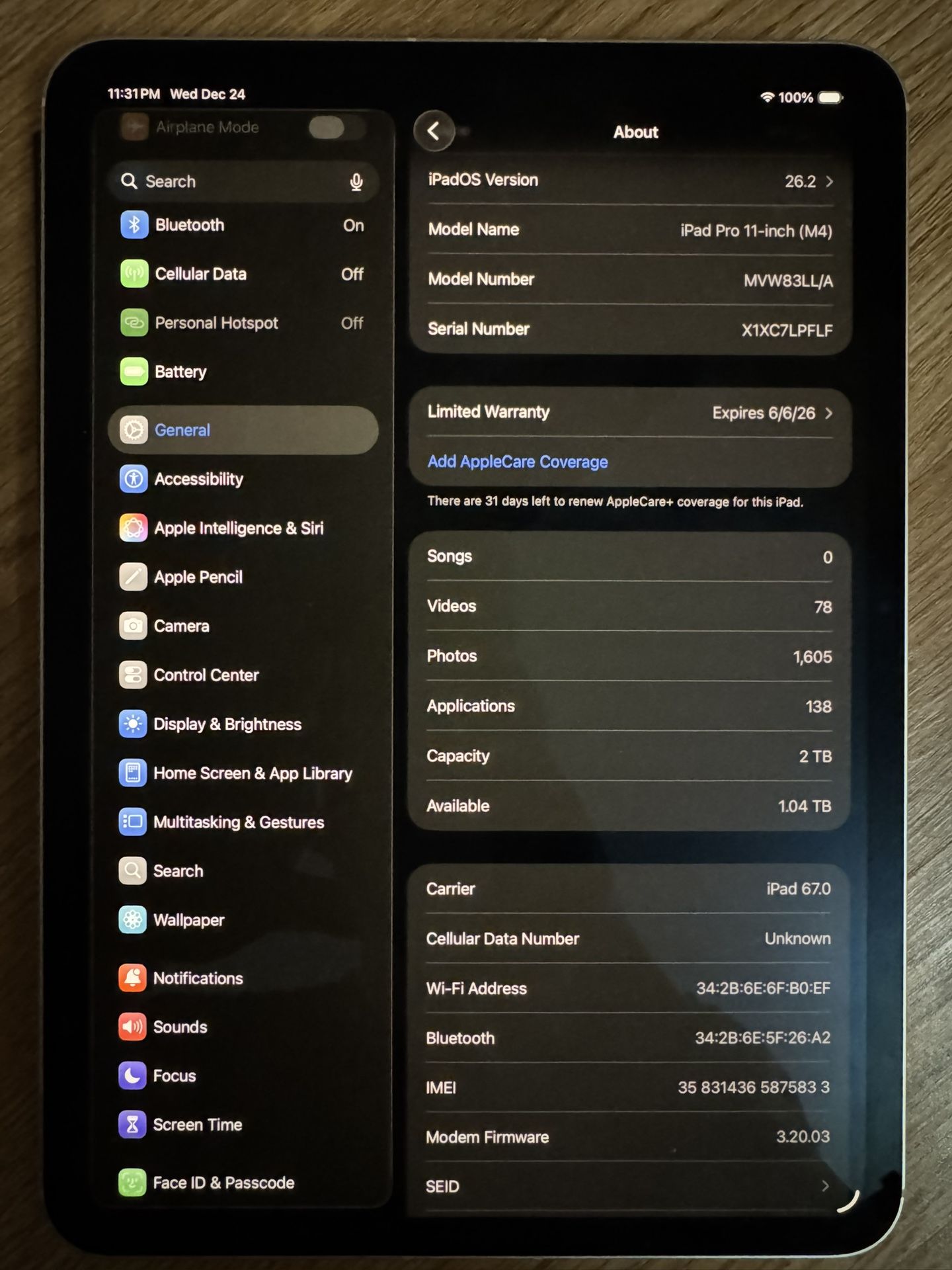
Task: Tap the Face ID & Passcode icon
Action: click(132, 1183)
